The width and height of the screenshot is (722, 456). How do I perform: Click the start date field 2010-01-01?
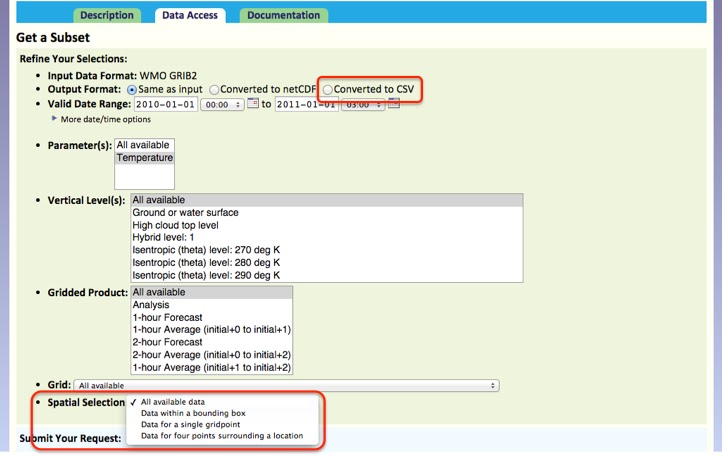pyautogui.click(x=166, y=105)
